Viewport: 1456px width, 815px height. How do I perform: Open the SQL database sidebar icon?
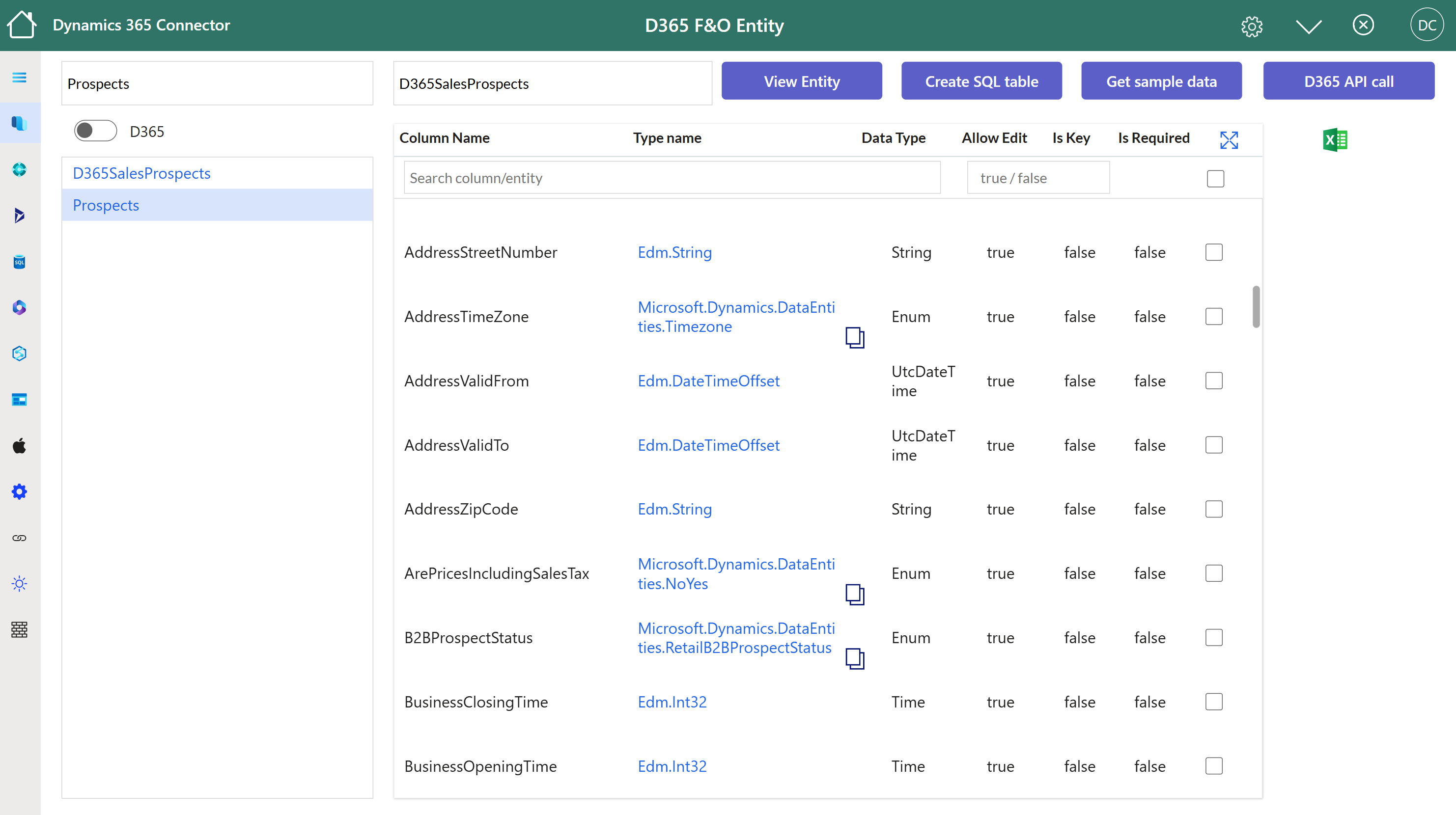click(19, 262)
